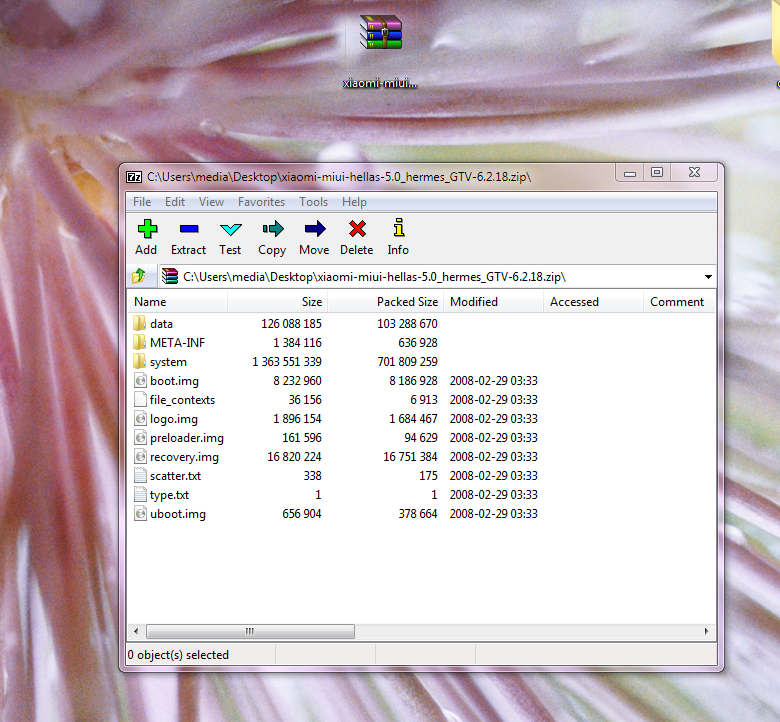Go up one folder level icon
Viewport: 780px width, 722px height.
pyautogui.click(x=139, y=277)
